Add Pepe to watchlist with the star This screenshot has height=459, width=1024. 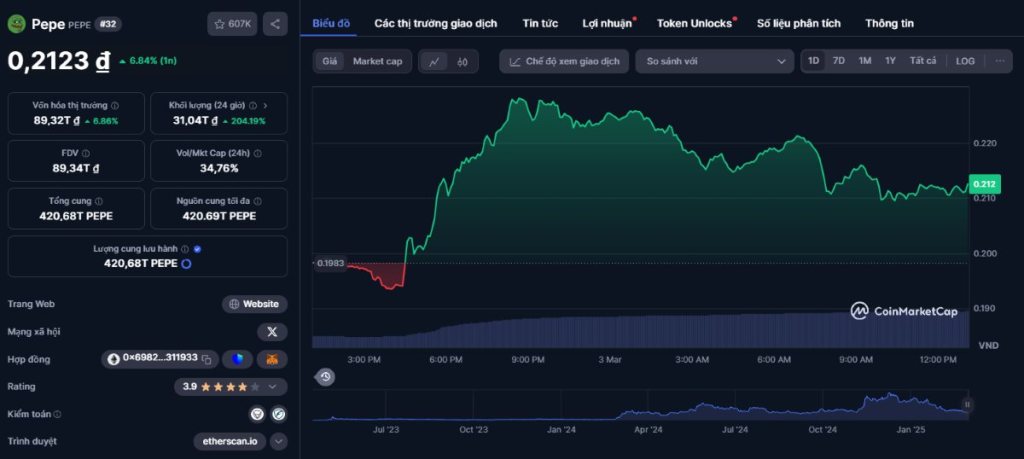point(233,24)
